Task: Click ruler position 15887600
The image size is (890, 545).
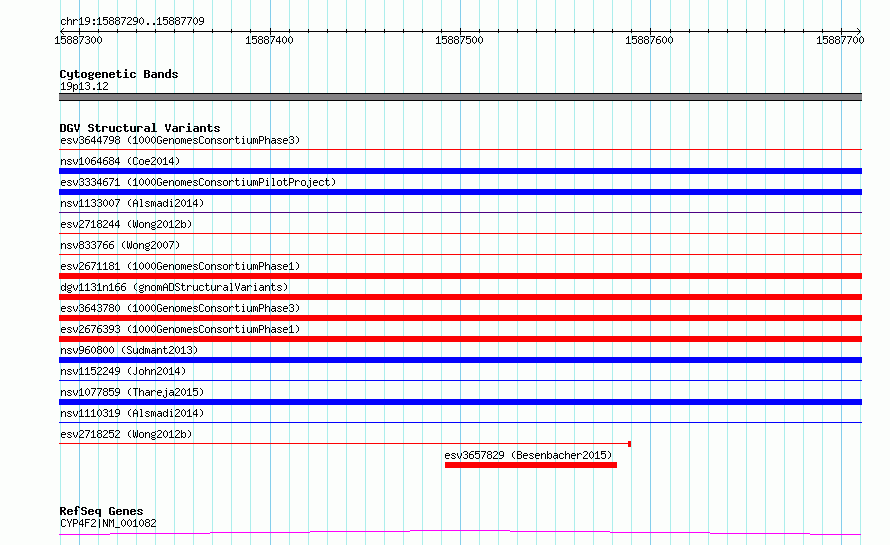Action: tap(649, 40)
